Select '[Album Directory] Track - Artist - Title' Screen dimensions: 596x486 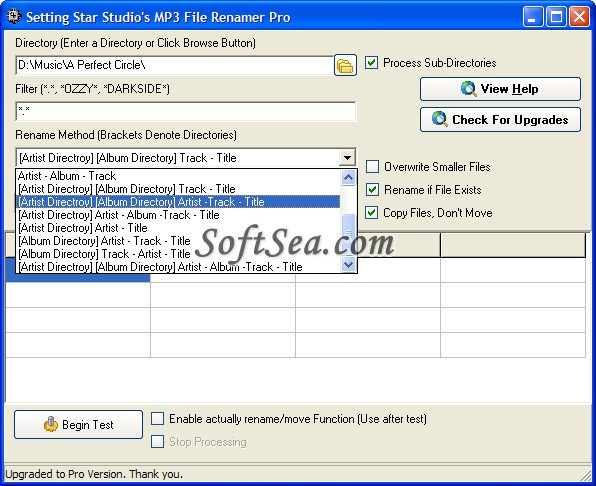pos(178,253)
